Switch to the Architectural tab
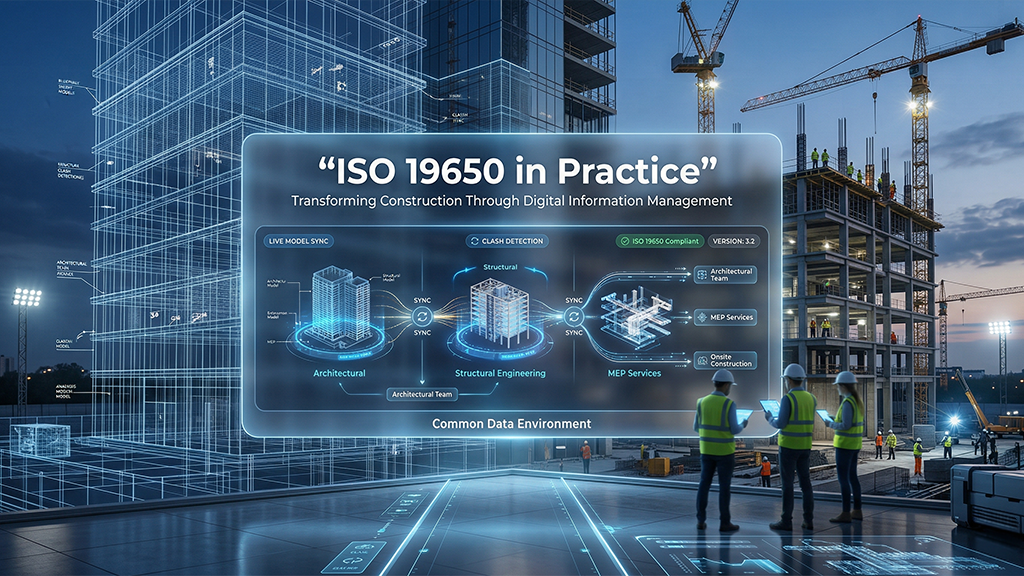The width and height of the screenshot is (1024, 576). pyautogui.click(x=340, y=373)
